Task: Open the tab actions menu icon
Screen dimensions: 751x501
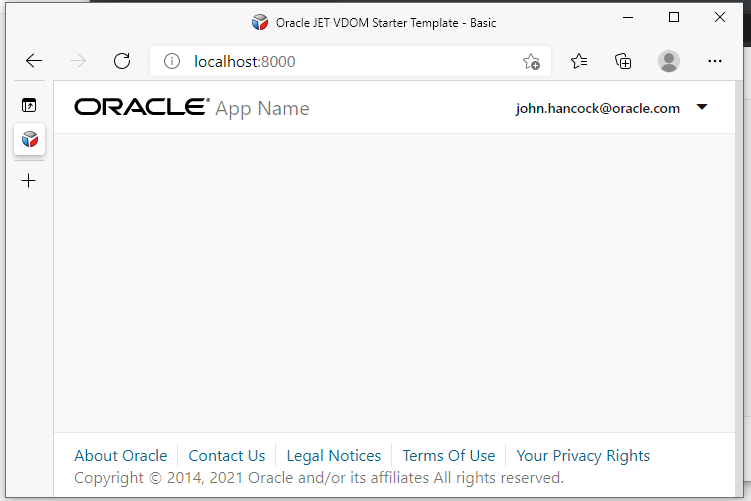Action: pos(29,105)
